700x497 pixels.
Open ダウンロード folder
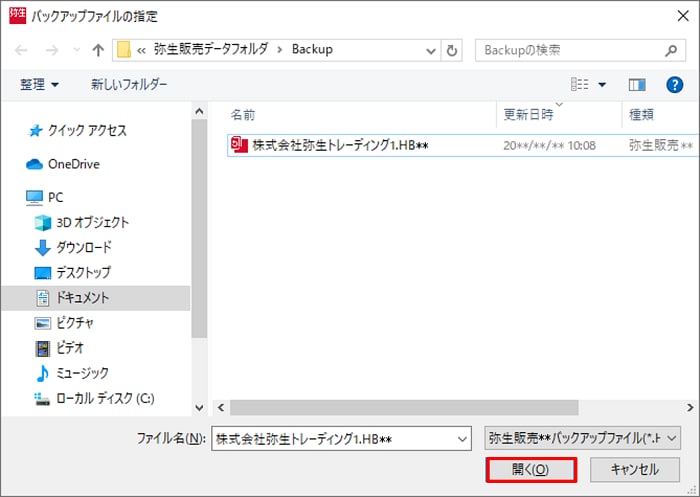click(84, 247)
